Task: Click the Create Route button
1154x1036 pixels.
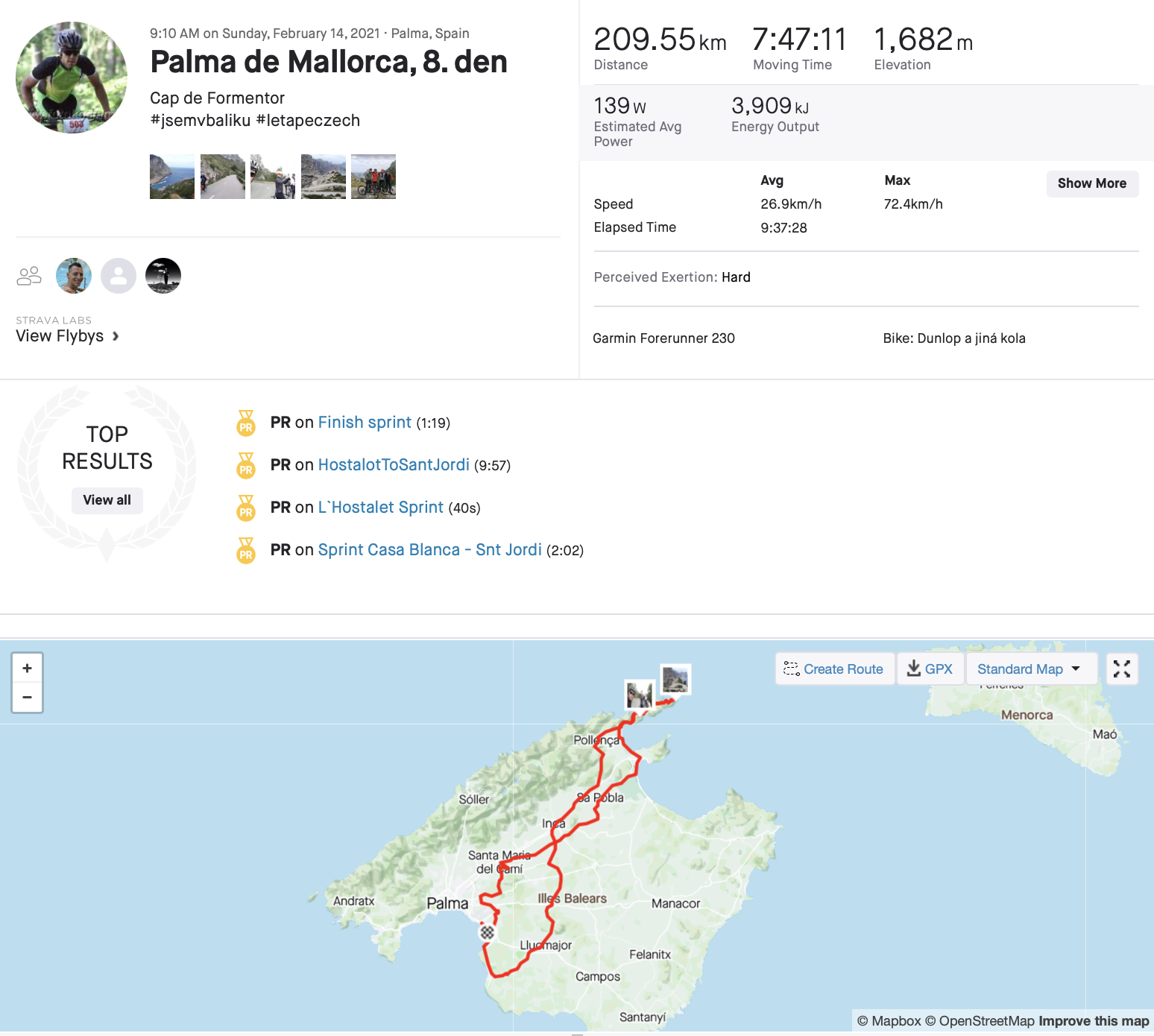Action: point(834,669)
